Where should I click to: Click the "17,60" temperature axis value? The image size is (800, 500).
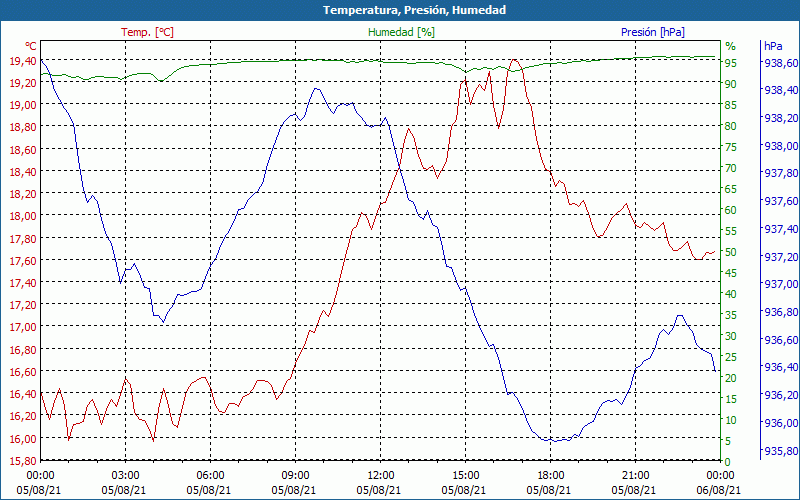(x=22, y=260)
